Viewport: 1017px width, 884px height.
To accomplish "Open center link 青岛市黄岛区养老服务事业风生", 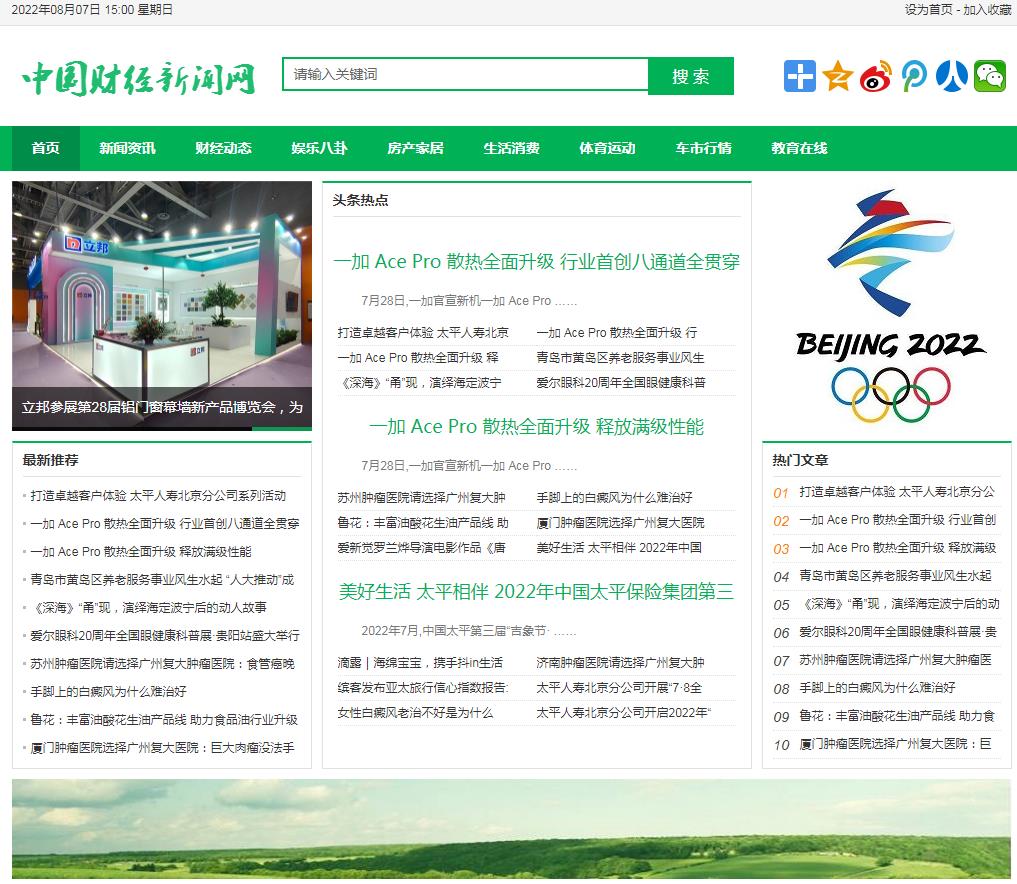I will coord(620,357).
